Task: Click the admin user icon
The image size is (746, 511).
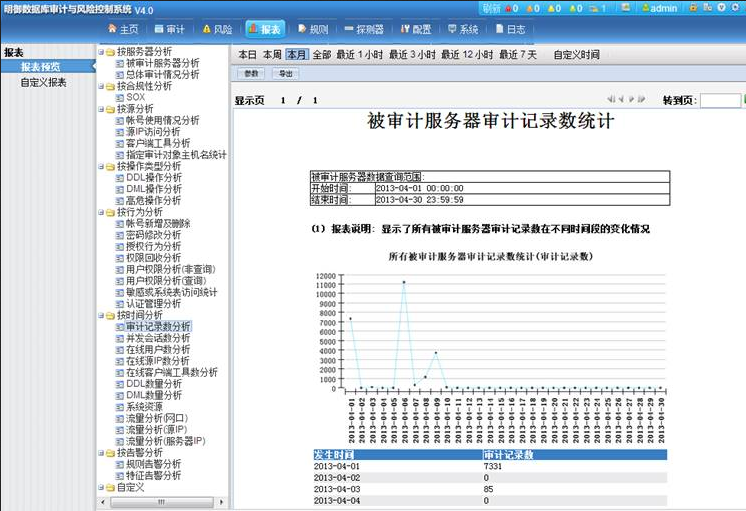Action: pyautogui.click(x=646, y=8)
